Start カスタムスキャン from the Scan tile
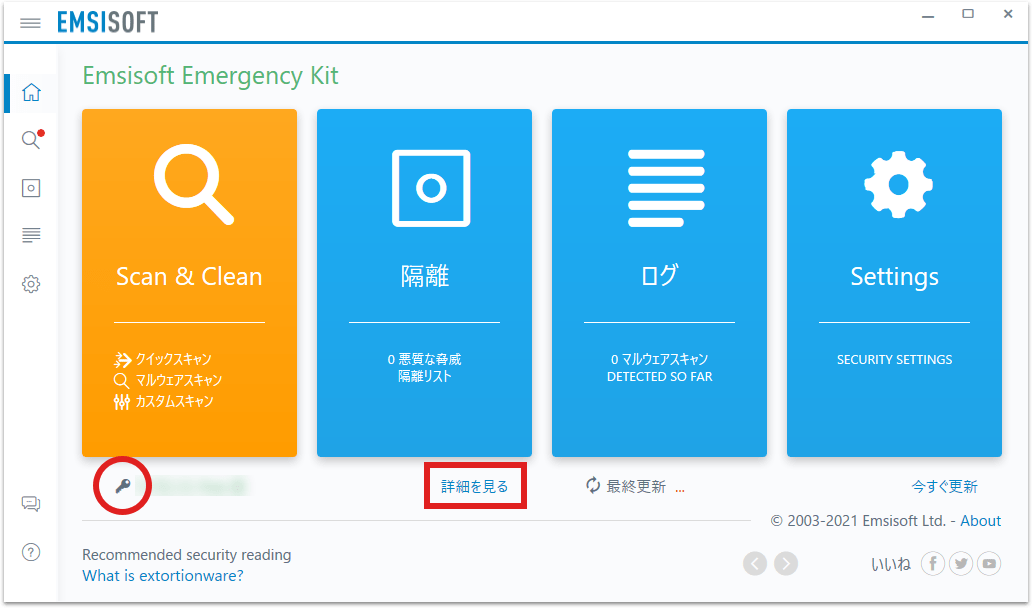Screen dimensions: 1032x608 pyautogui.click(x=173, y=401)
